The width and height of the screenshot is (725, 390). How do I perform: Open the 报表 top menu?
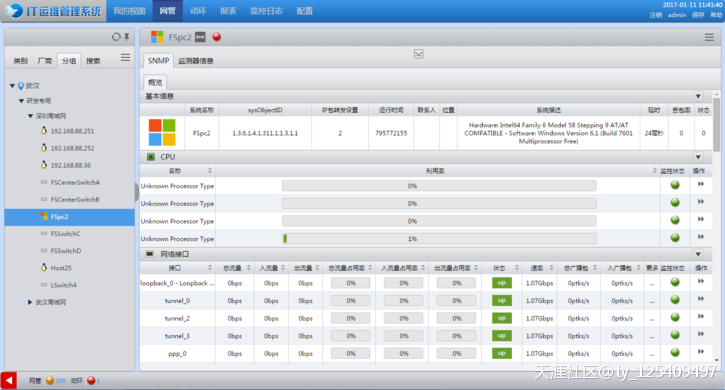[x=228, y=11]
